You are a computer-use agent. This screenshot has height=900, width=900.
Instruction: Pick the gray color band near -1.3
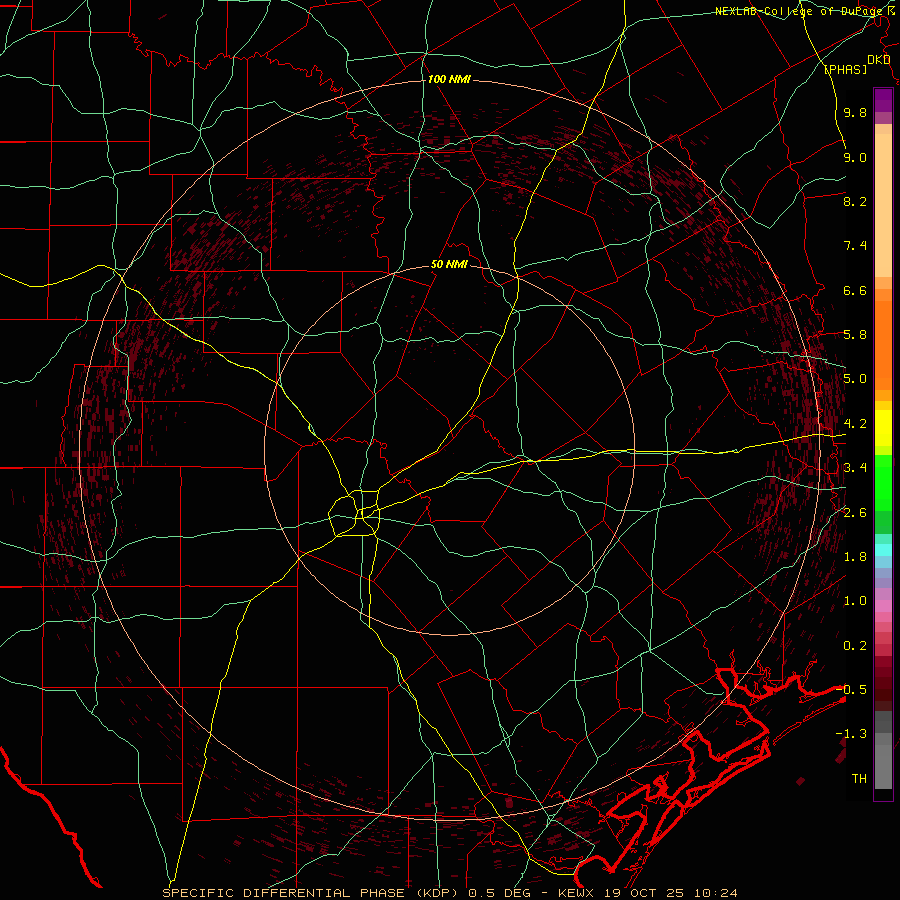[883, 735]
